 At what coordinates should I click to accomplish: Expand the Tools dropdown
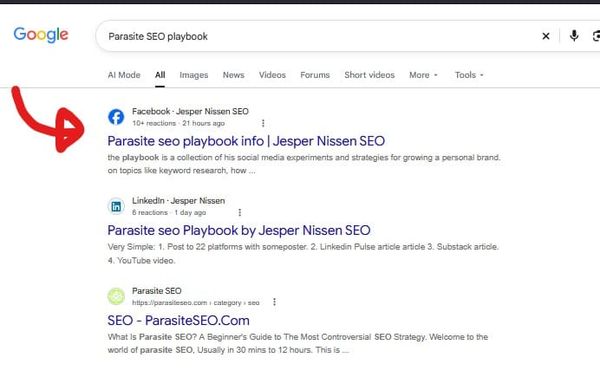(469, 75)
